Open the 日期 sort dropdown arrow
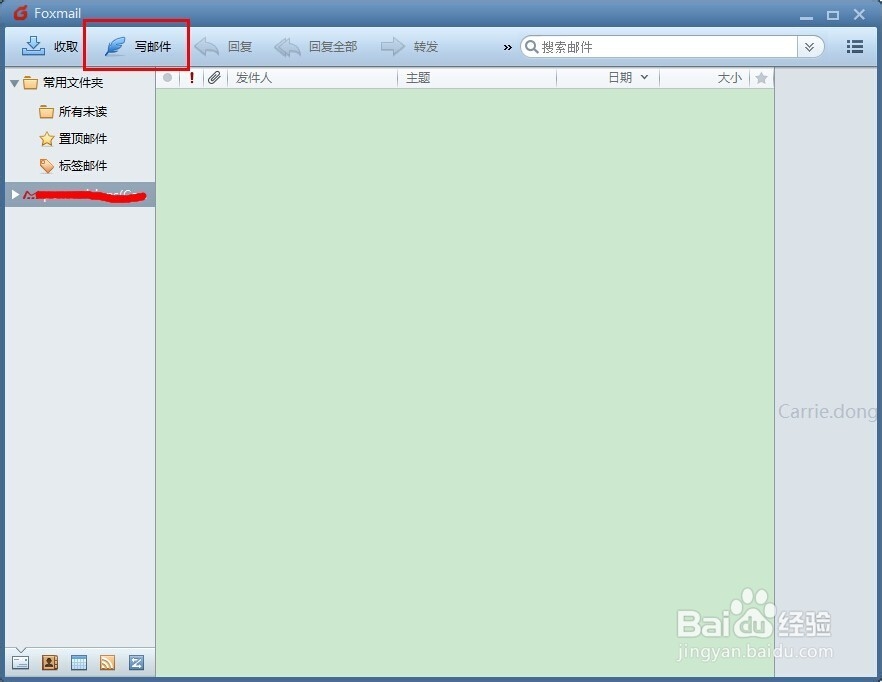The width and height of the screenshot is (882, 682). tap(646, 77)
